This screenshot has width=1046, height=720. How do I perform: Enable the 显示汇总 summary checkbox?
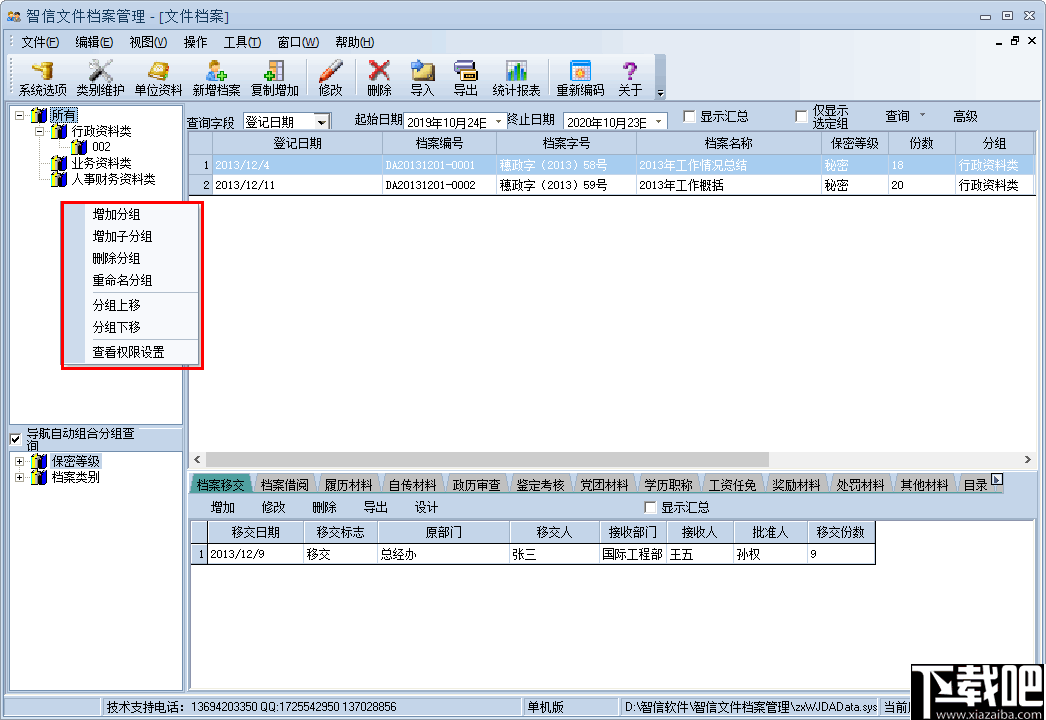(688, 115)
